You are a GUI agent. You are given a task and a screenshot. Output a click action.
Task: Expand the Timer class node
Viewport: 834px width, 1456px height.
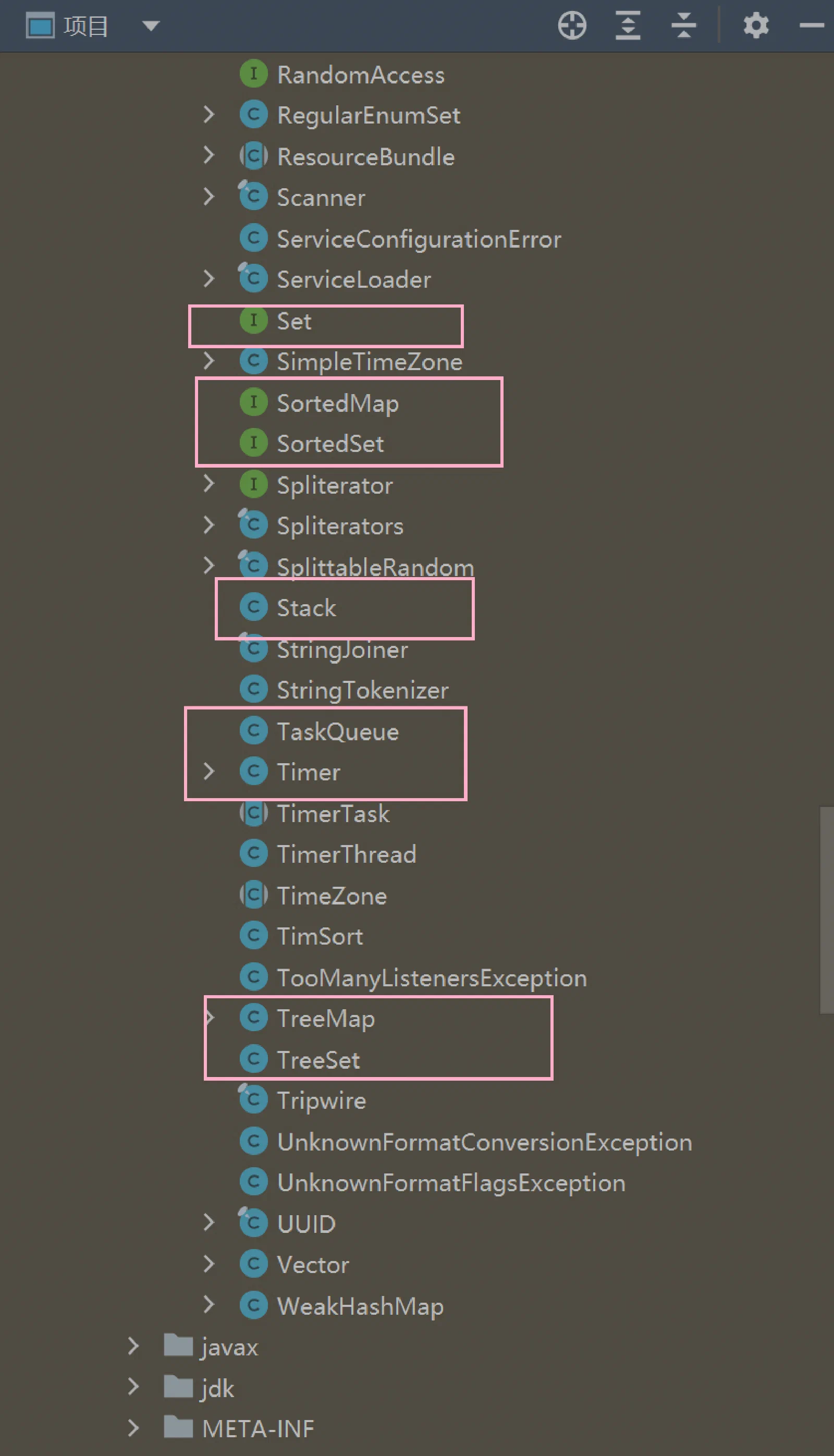pos(209,771)
